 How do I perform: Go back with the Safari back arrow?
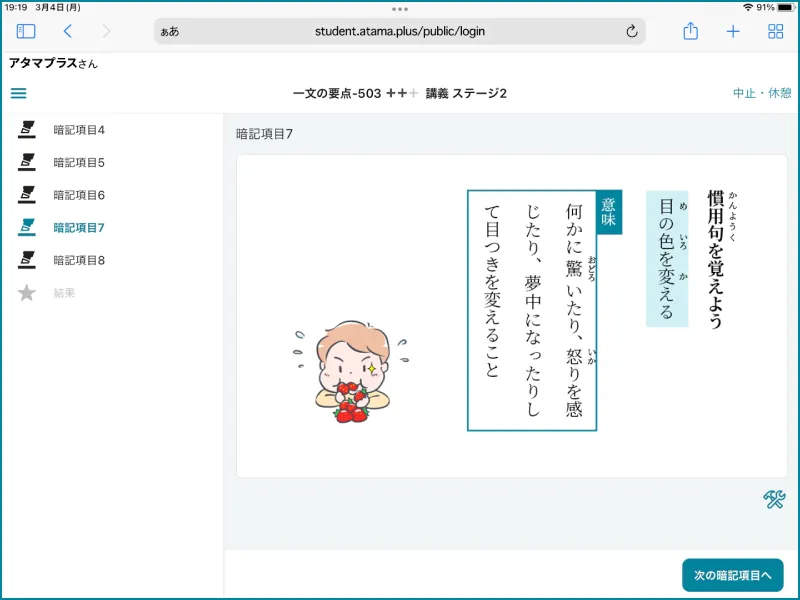[x=67, y=31]
